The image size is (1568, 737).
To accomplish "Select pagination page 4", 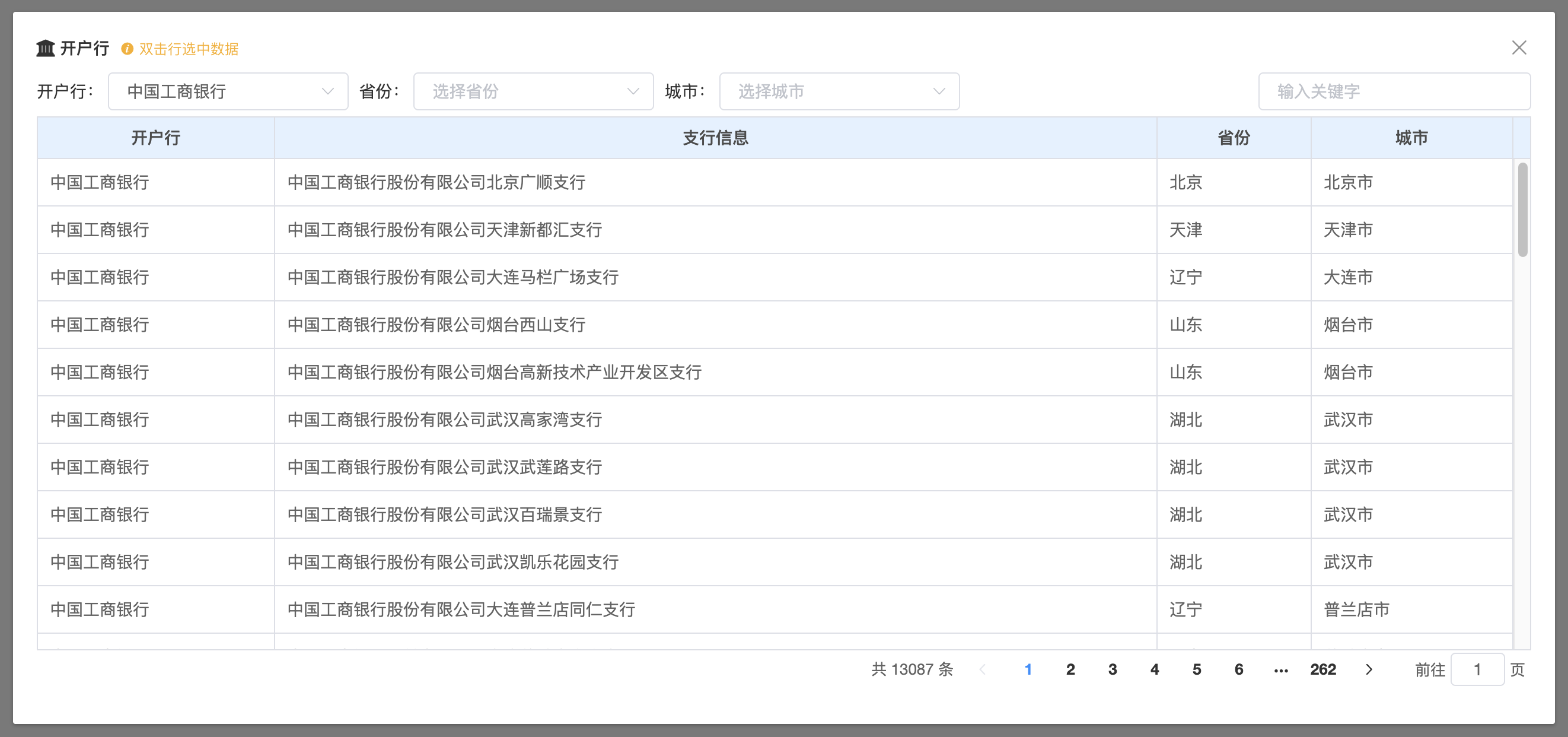I will (1154, 669).
